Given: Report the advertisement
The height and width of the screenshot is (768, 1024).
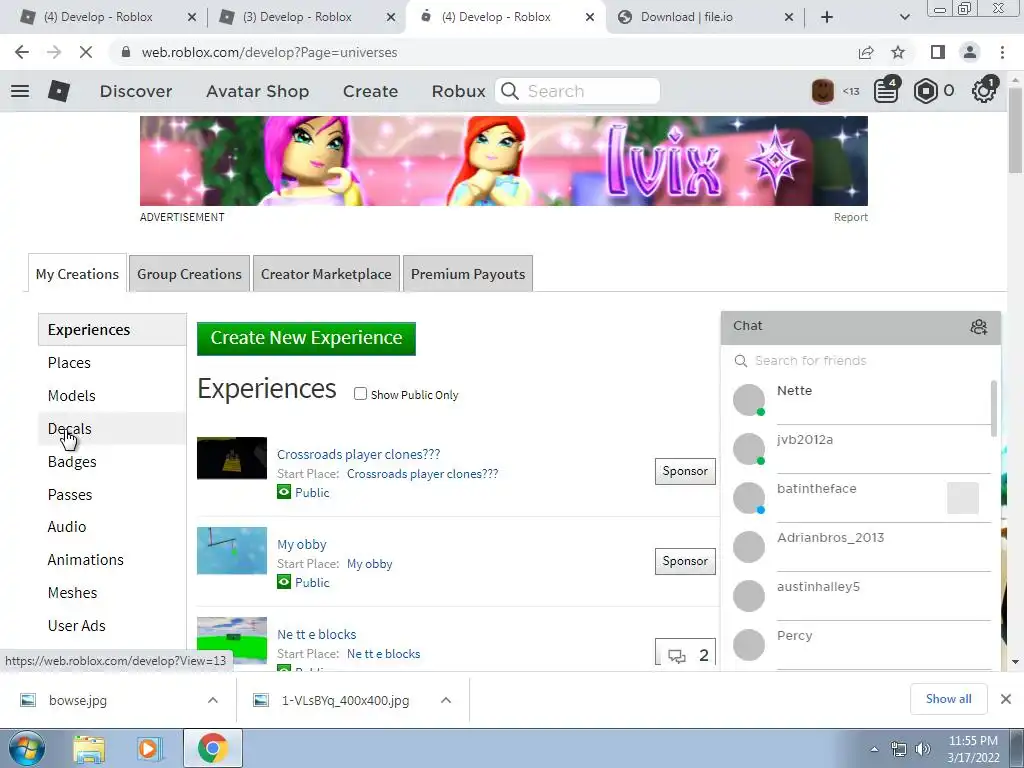Looking at the screenshot, I should click(x=850, y=217).
